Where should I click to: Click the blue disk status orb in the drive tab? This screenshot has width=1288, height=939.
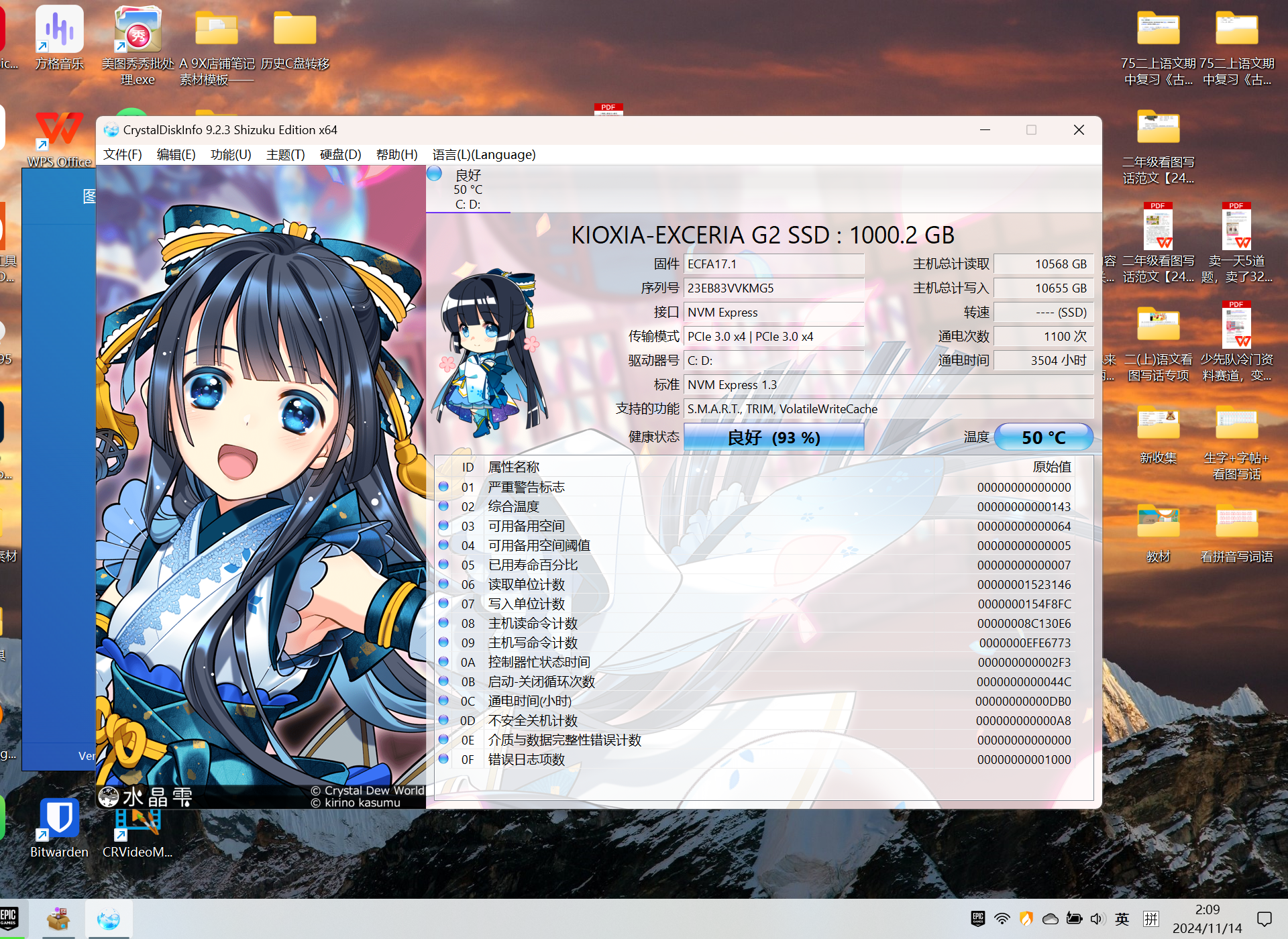435,174
